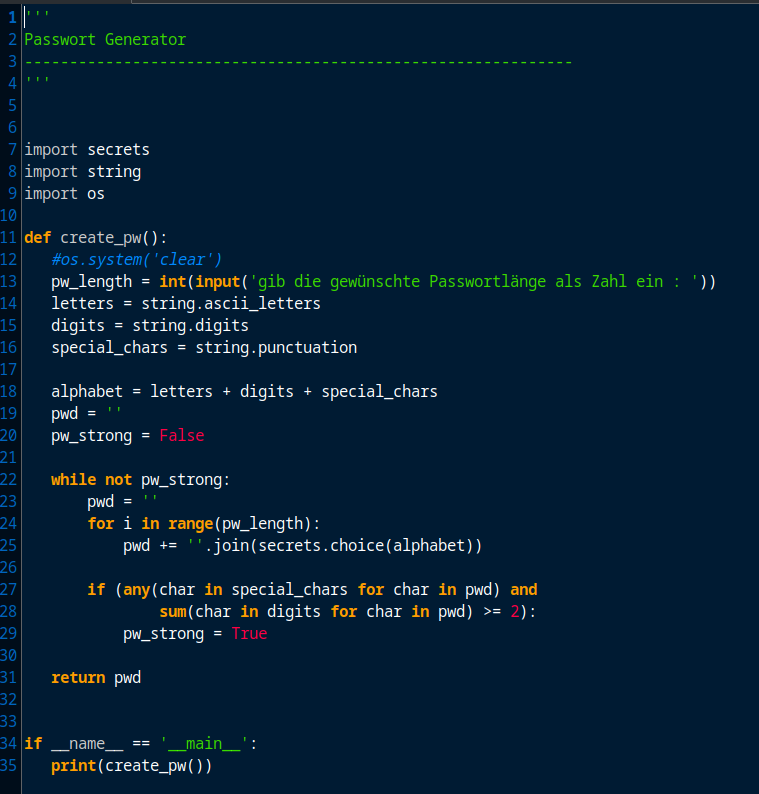Click the 'return' keyword before pwd
This screenshot has height=794, width=759.
pyautogui.click(x=78, y=678)
